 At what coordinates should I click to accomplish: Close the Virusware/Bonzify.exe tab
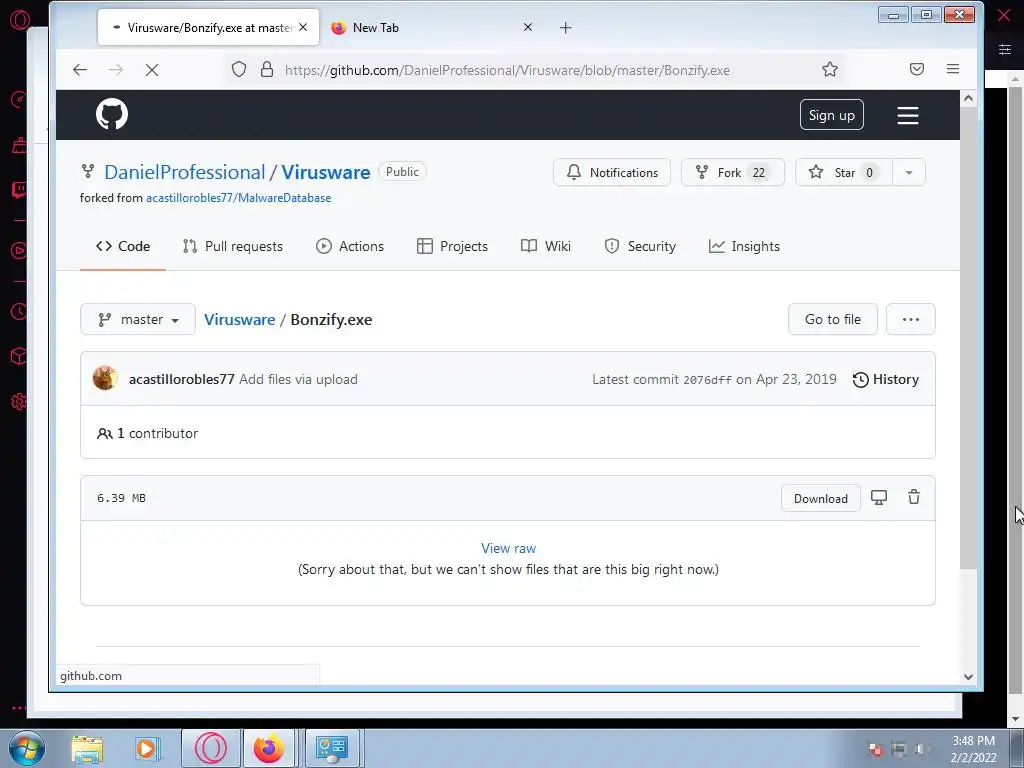pos(303,27)
